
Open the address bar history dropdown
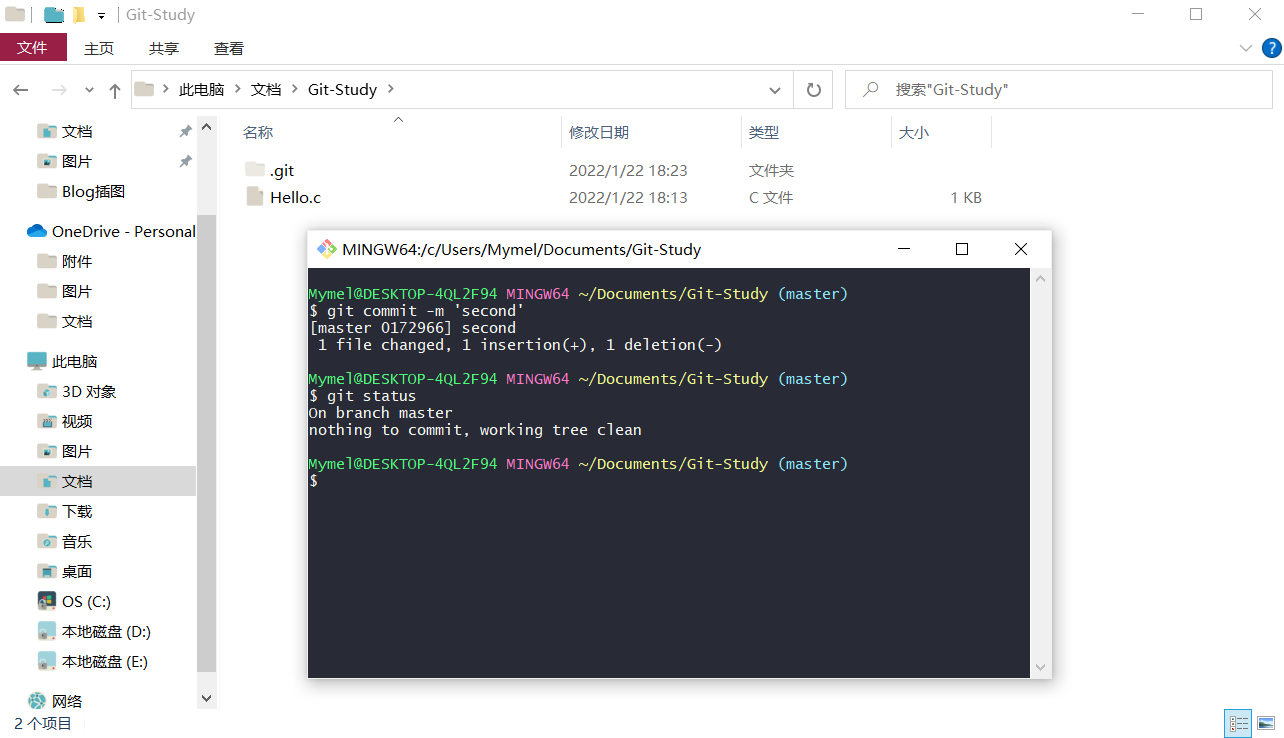(775, 90)
